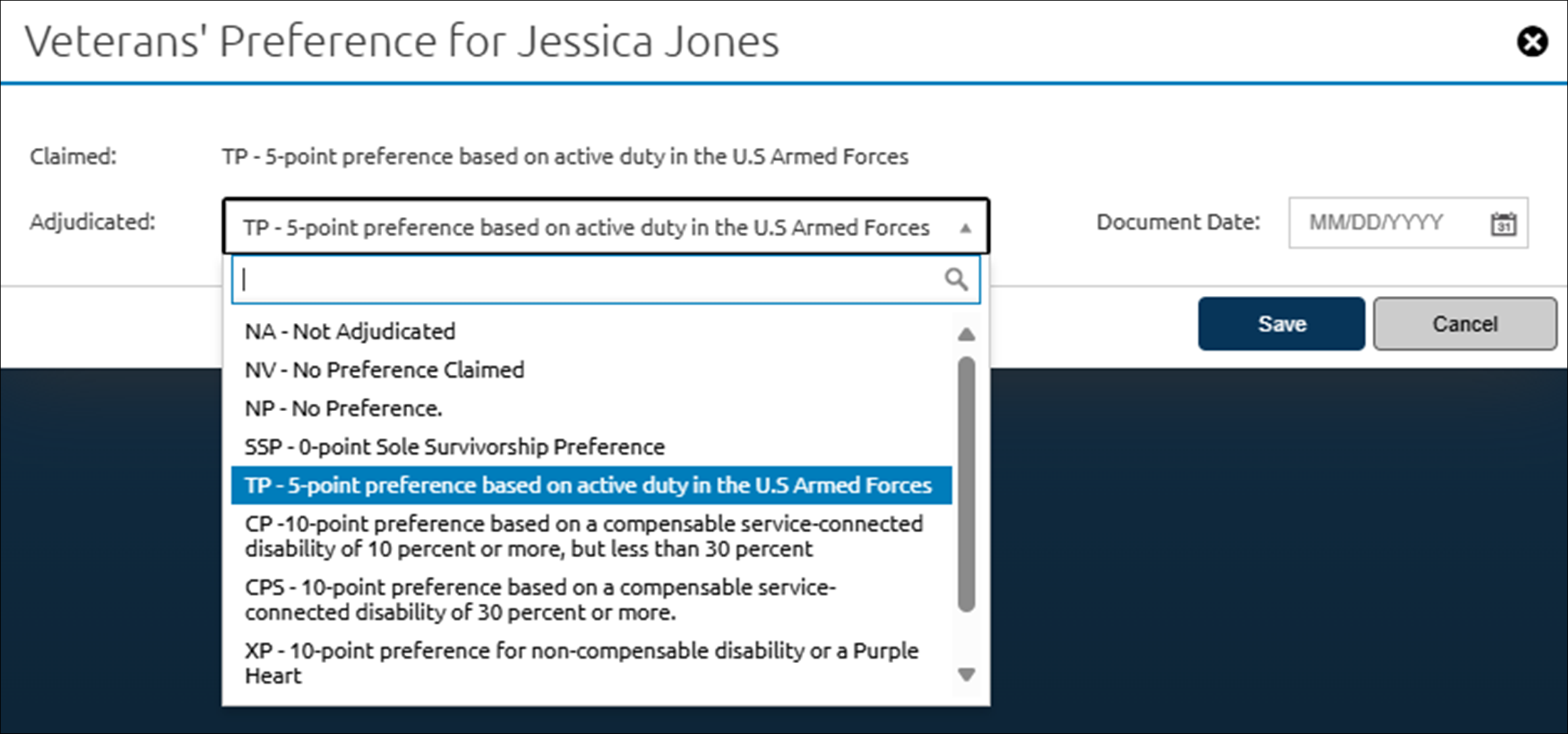This screenshot has width=1568, height=734.
Task: Click the dropdown search text field
Action: coord(606,280)
